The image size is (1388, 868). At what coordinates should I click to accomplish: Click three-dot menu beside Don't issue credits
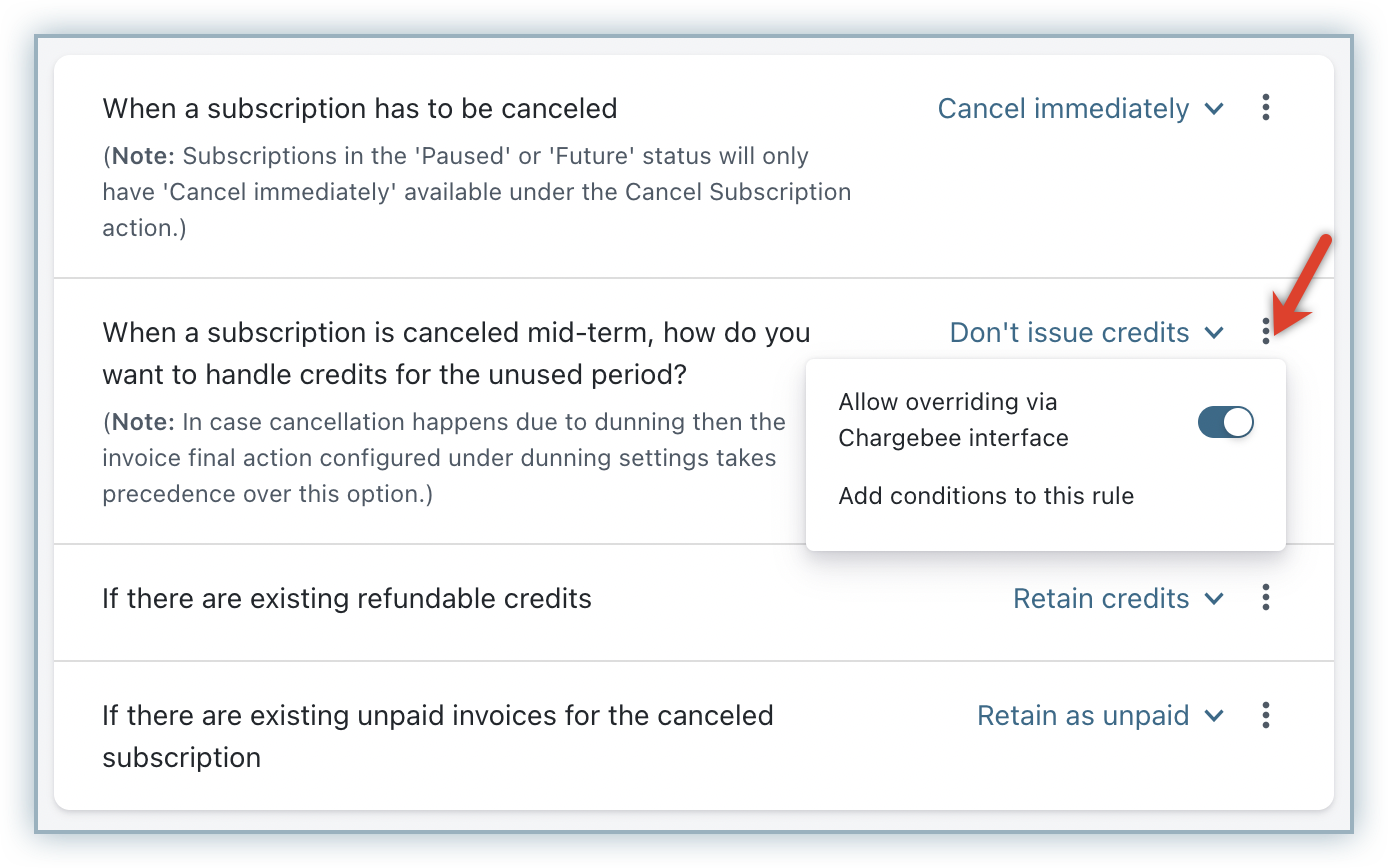pos(1266,331)
